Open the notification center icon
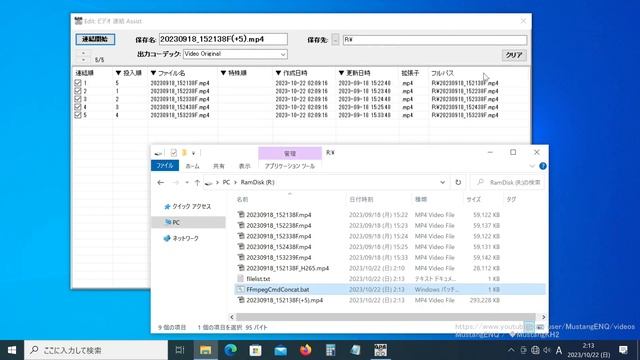The image size is (640, 360). coord(623,350)
